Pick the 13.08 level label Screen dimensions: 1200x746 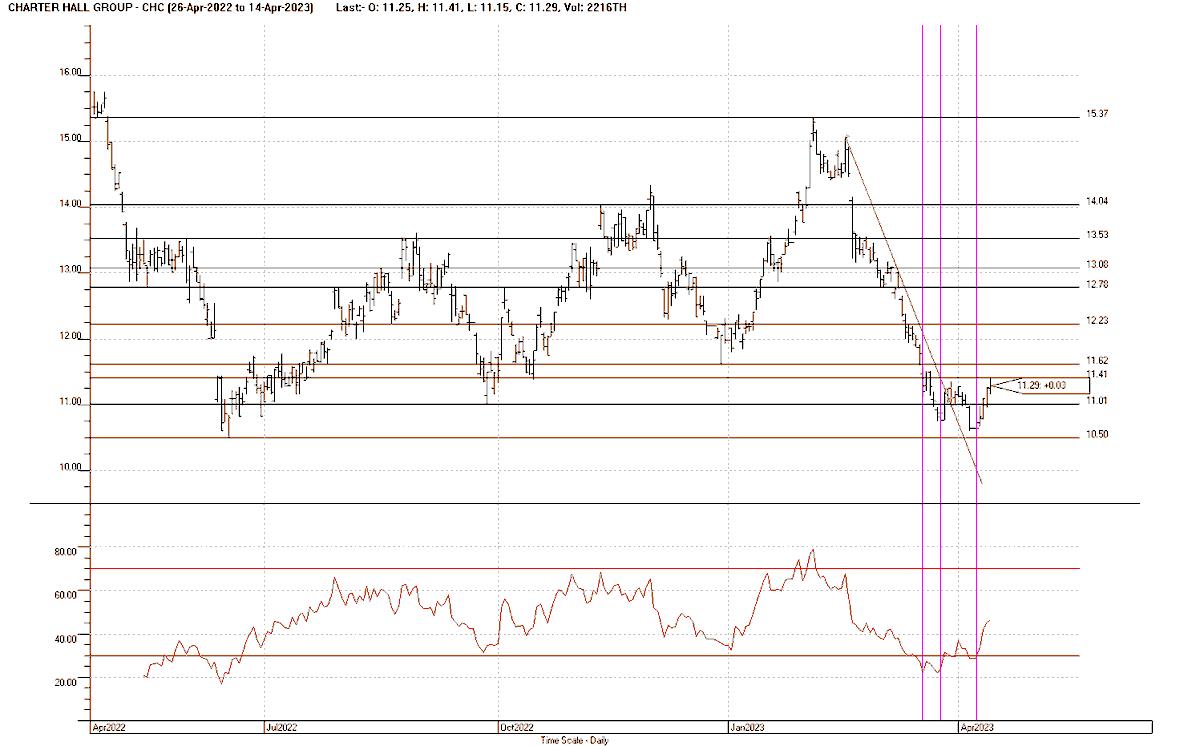tap(1097, 265)
